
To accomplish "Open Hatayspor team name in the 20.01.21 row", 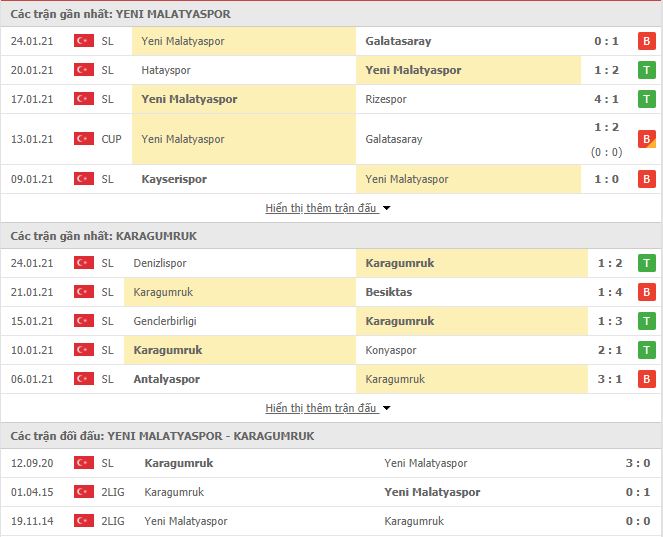I will pos(166,70).
